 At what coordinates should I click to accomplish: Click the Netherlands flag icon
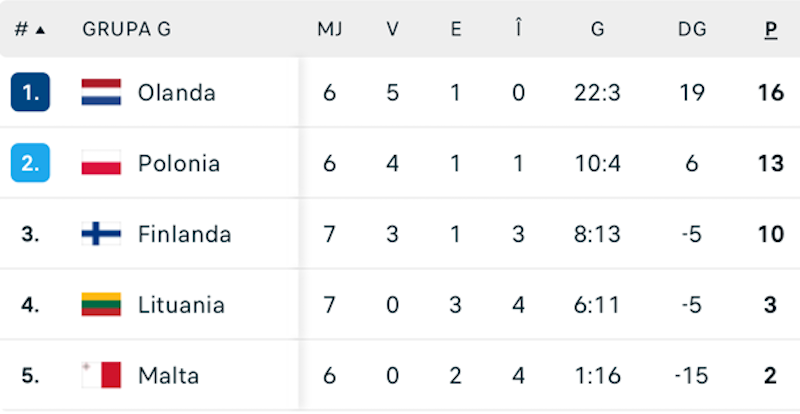click(x=101, y=93)
